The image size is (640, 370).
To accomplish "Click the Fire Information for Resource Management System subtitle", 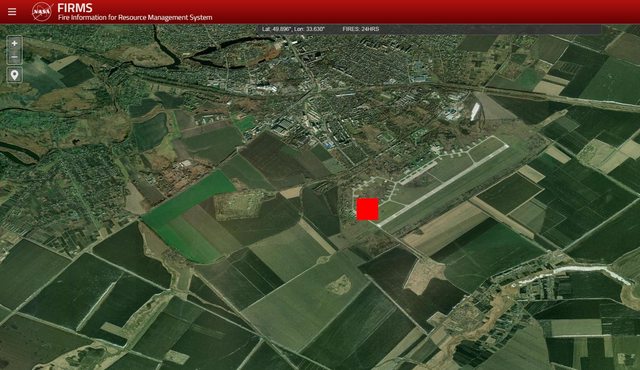I will pos(135,18).
